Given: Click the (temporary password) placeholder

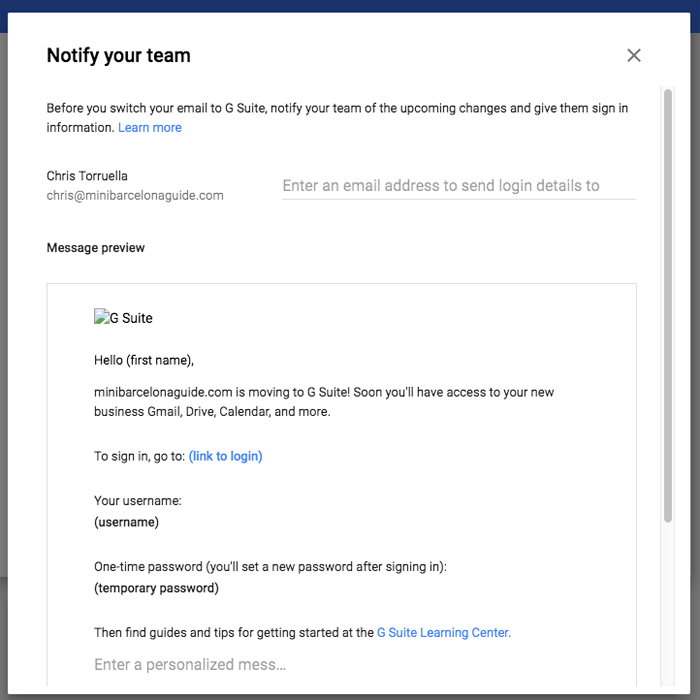Looking at the screenshot, I should click(x=156, y=588).
